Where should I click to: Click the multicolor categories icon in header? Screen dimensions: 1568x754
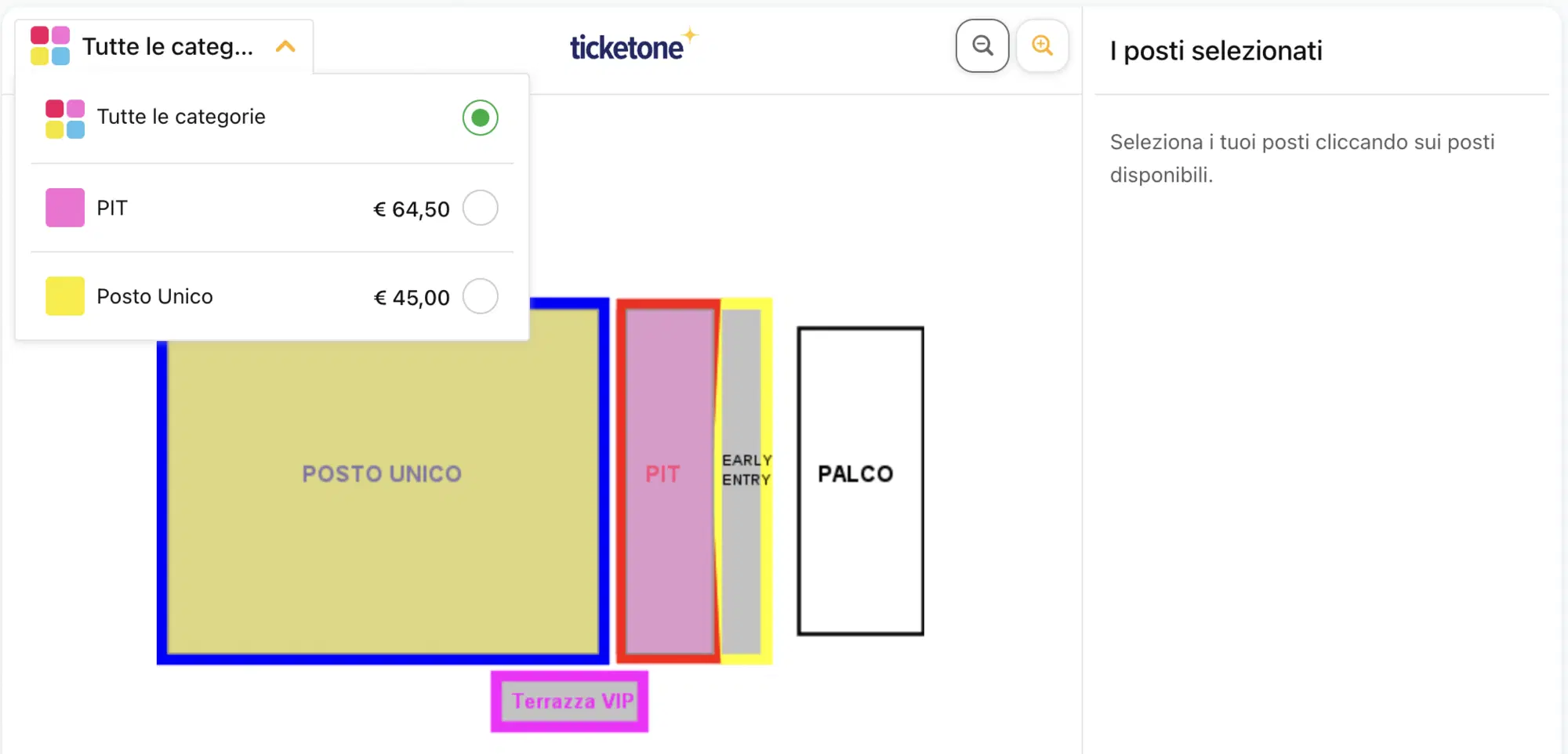click(50, 46)
